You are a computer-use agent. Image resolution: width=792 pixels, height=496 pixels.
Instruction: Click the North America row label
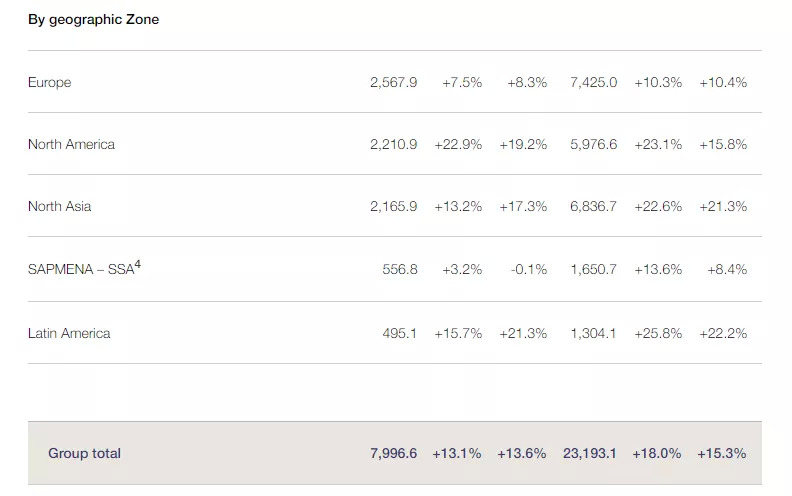point(71,145)
